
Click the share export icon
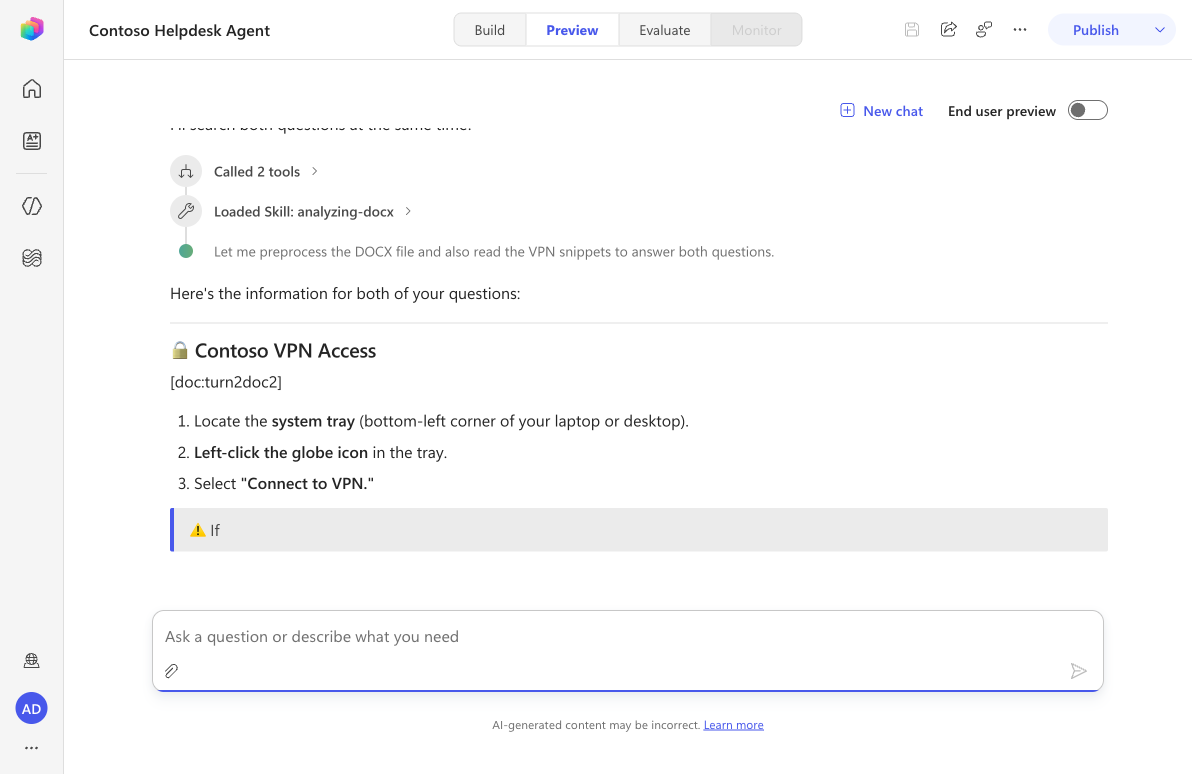coord(948,30)
